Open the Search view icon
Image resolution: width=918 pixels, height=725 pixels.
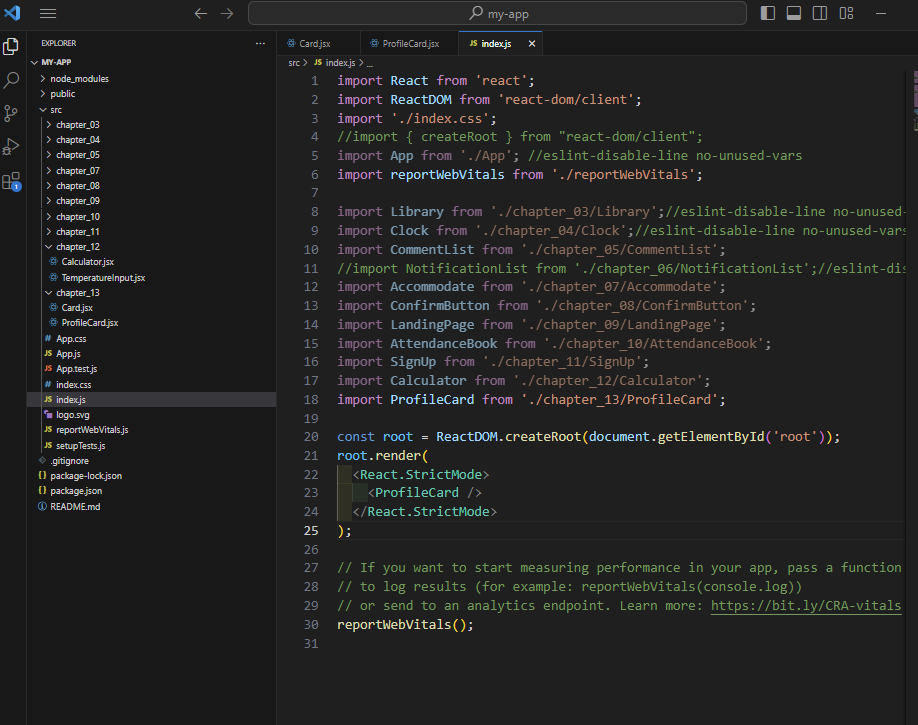click(12, 80)
